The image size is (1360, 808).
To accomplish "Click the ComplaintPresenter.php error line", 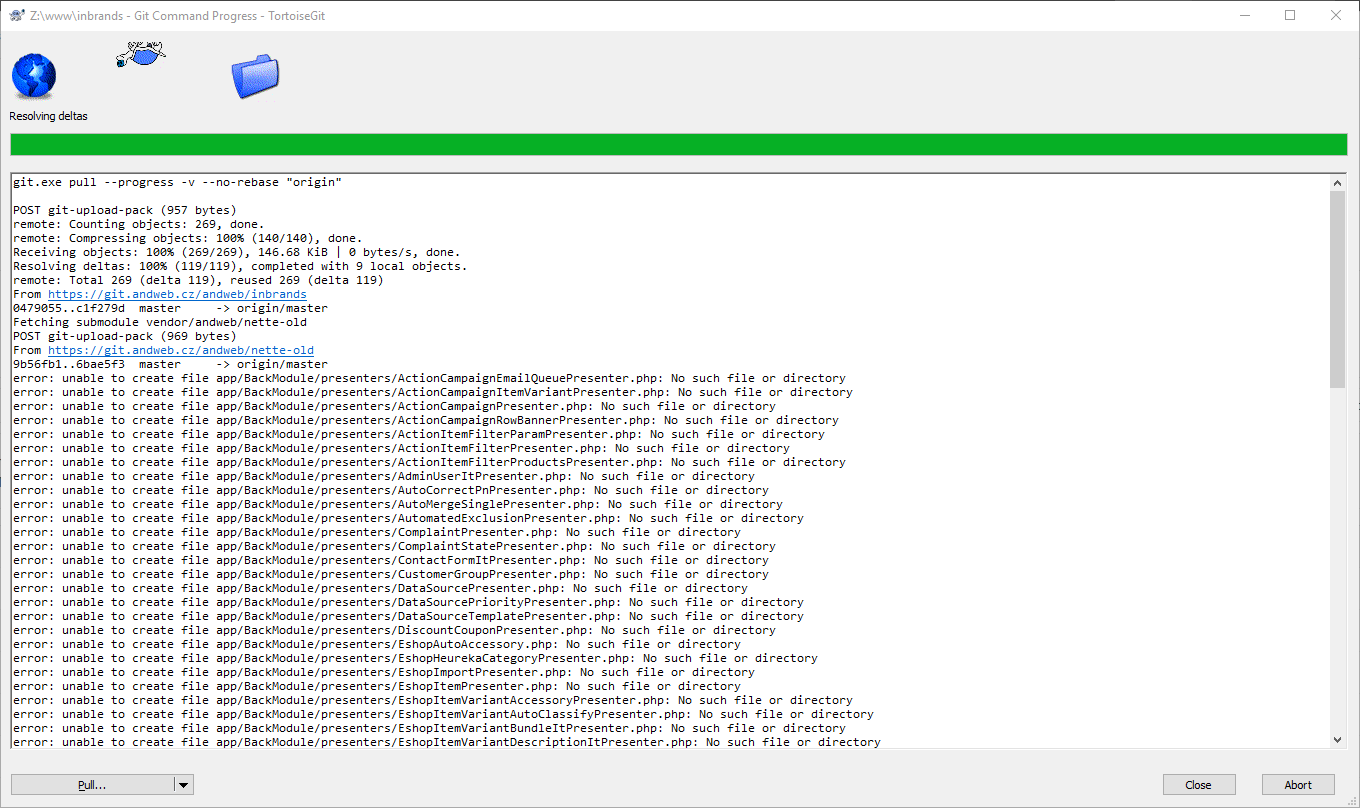I will coord(377,533).
